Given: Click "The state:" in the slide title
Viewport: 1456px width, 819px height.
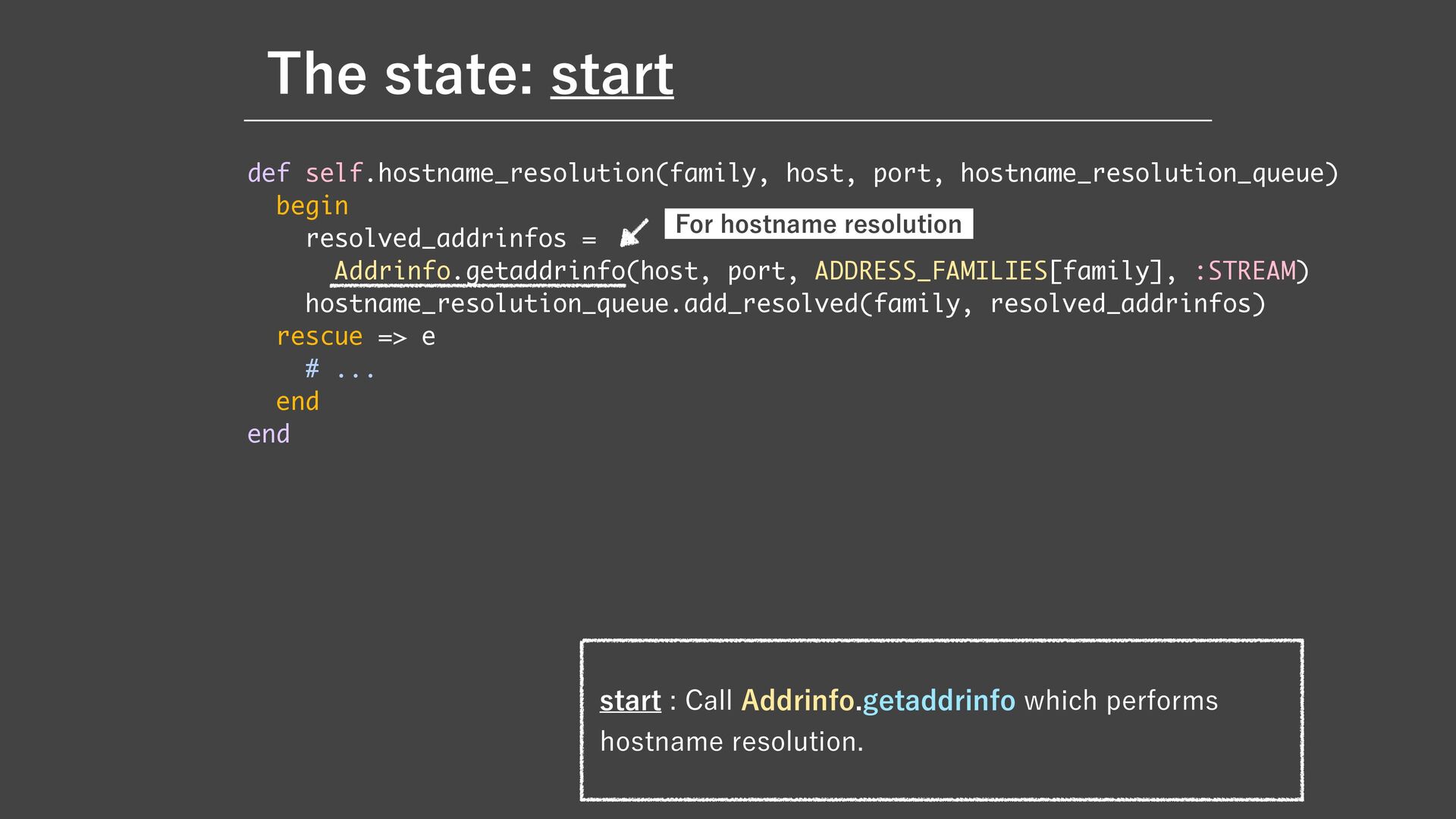Looking at the screenshot, I should click(x=400, y=74).
